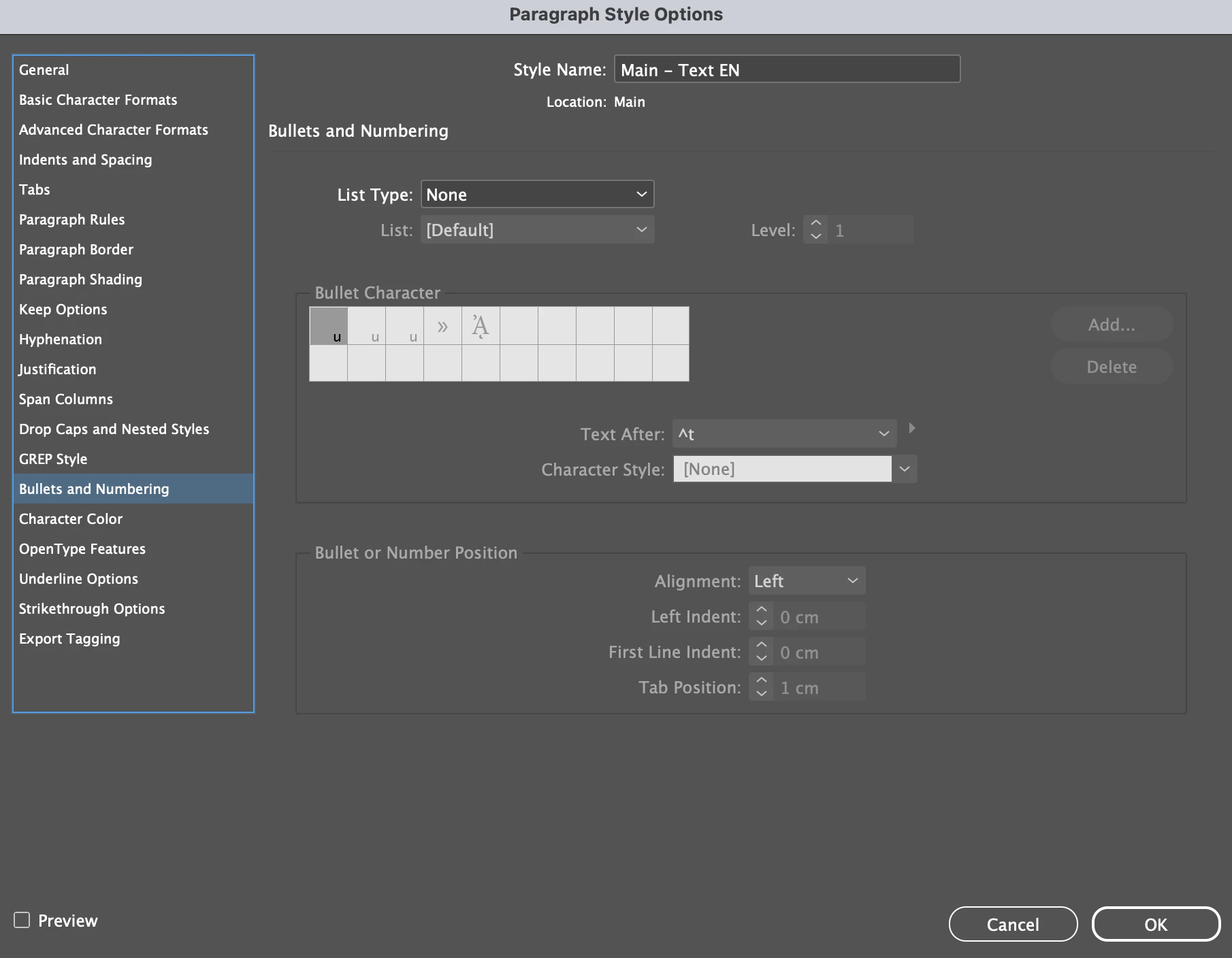
Task: Click the Style Name input field
Action: pyautogui.click(x=787, y=69)
